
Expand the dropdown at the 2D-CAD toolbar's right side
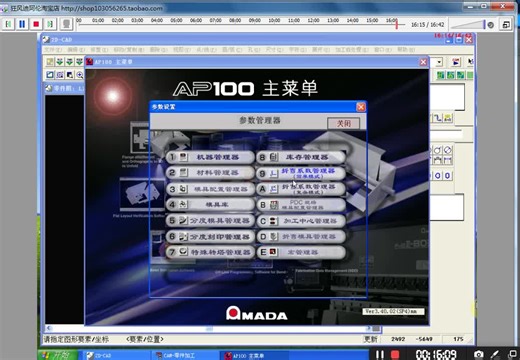pyautogui.click(x=439, y=62)
